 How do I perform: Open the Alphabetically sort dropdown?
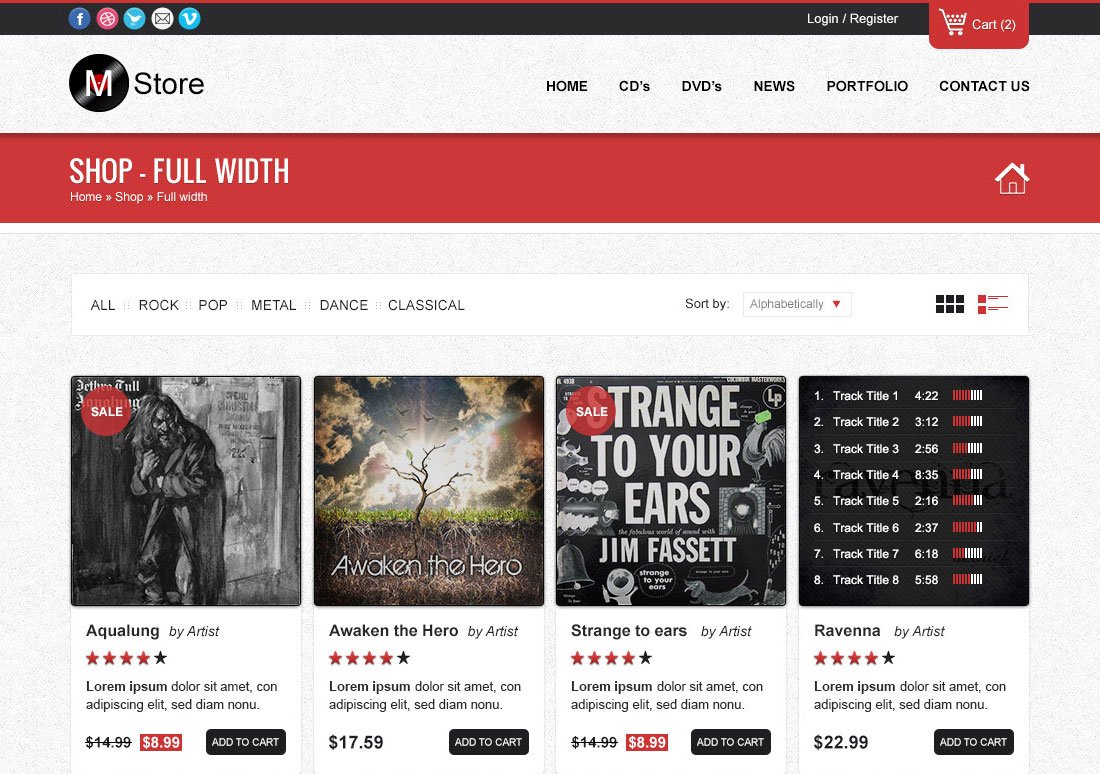tap(797, 304)
